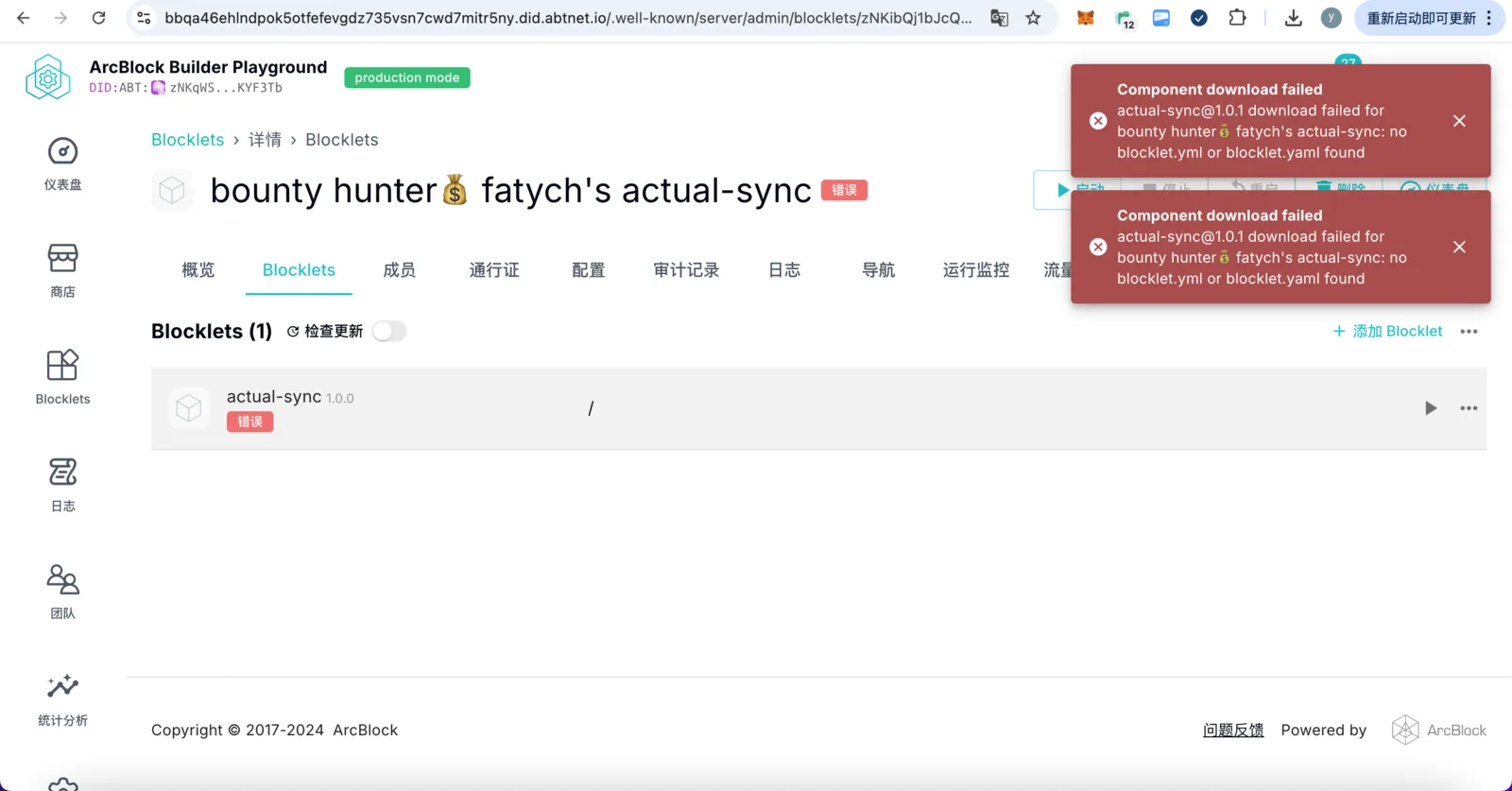
Task: Switch to the Blocklets tab
Action: pyautogui.click(x=299, y=270)
